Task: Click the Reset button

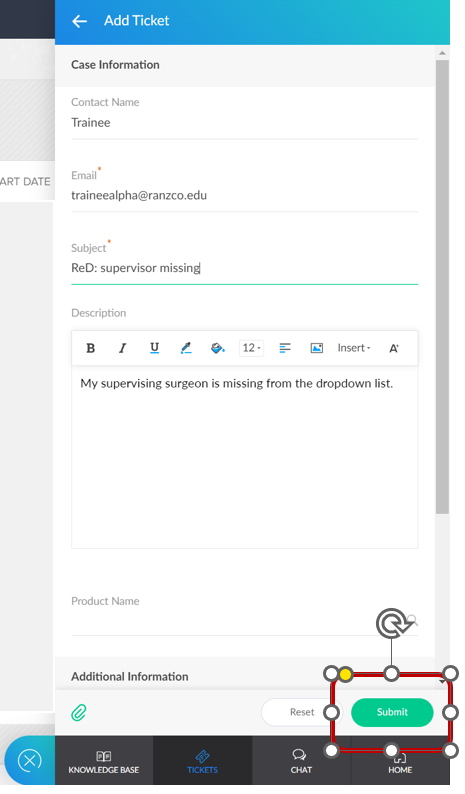Action: (302, 712)
